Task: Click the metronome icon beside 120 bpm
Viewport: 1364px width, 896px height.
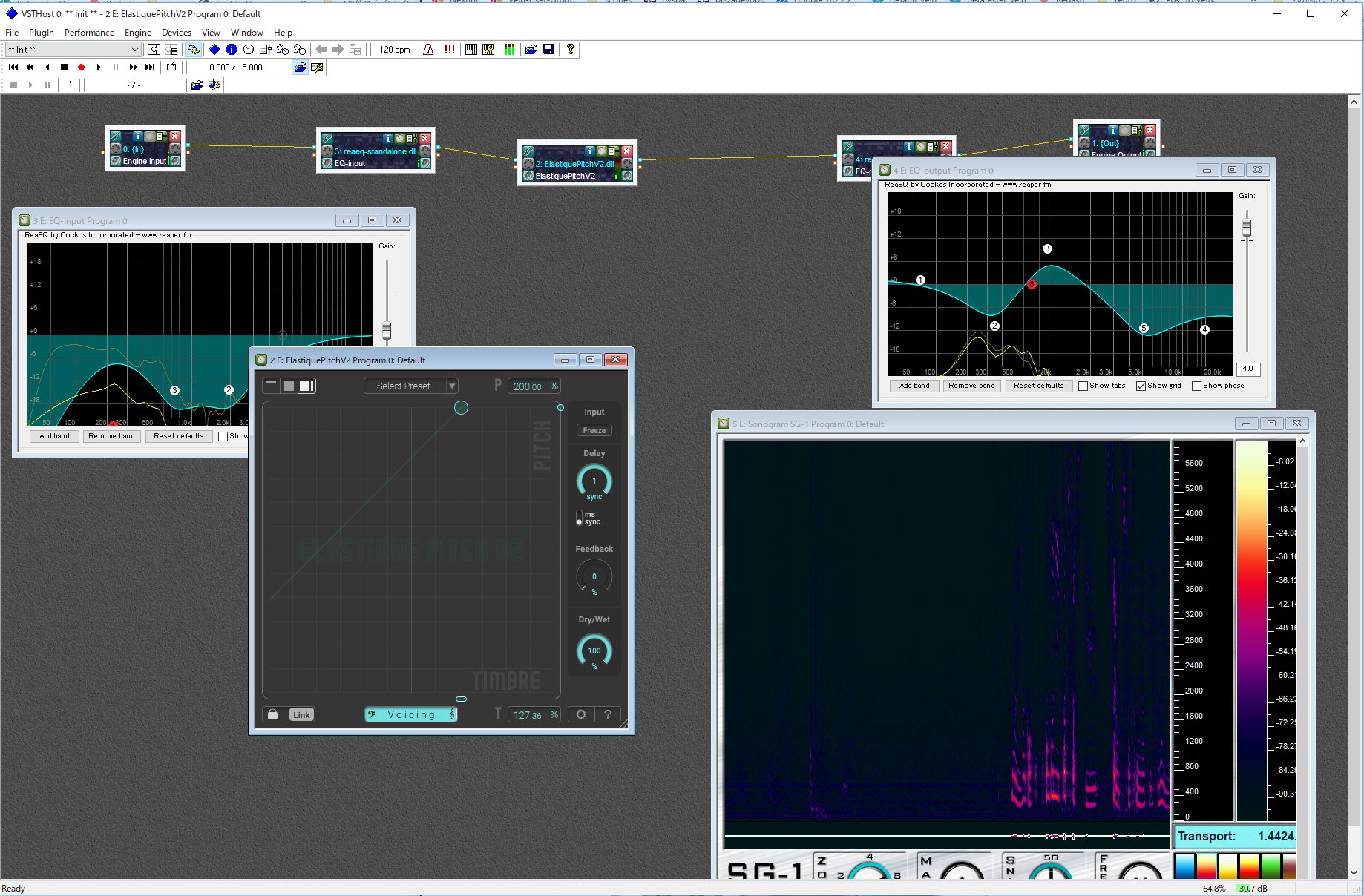Action: (x=428, y=50)
